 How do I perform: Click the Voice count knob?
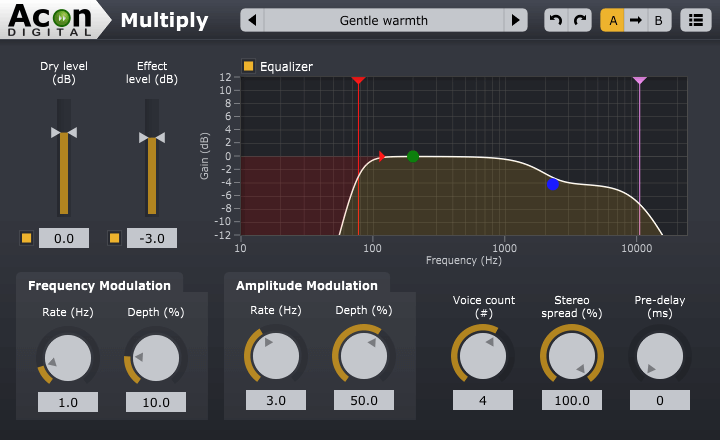pyautogui.click(x=483, y=356)
